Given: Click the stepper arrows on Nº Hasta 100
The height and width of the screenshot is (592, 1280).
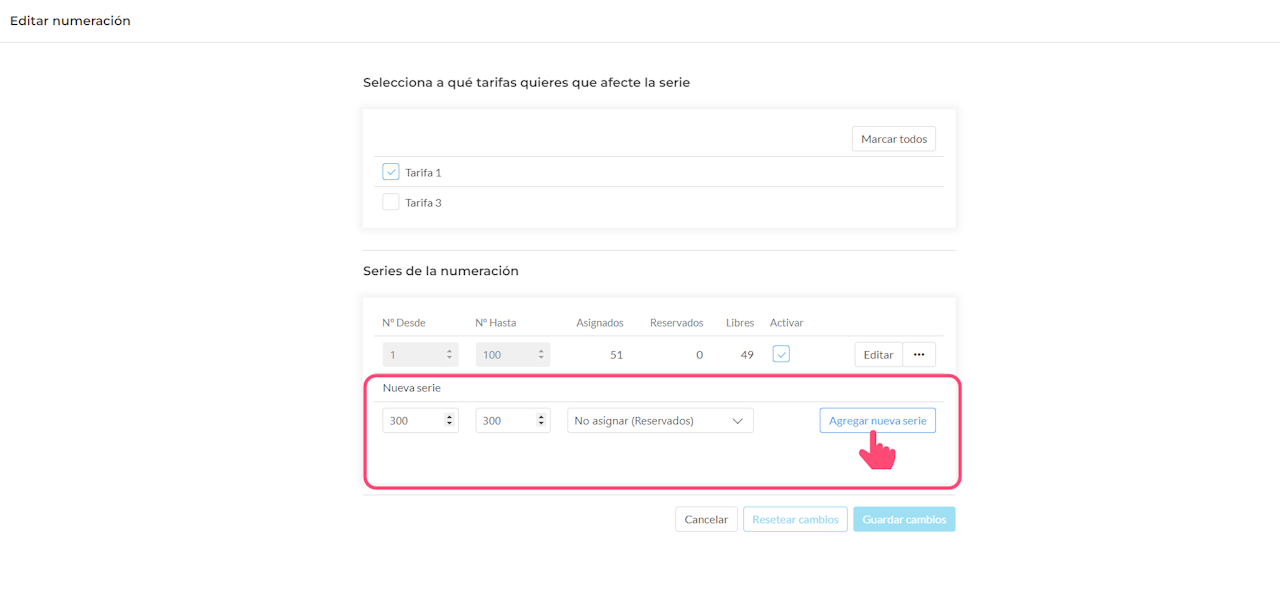Looking at the screenshot, I should coord(541,355).
